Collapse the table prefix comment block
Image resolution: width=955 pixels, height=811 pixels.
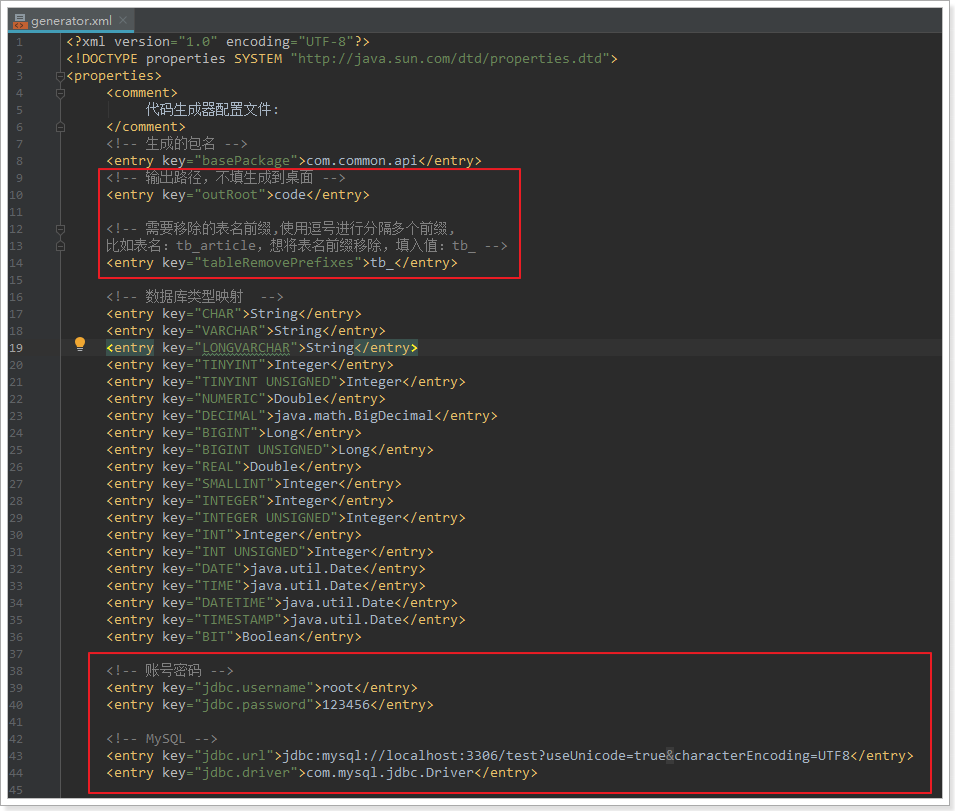pyautogui.click(x=60, y=230)
